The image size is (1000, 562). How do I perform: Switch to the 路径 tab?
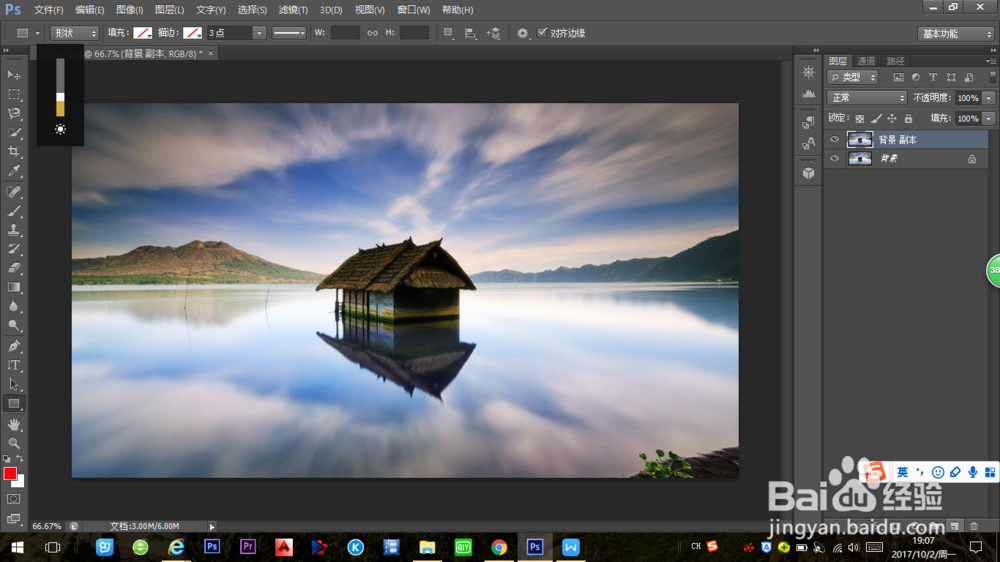coord(895,61)
